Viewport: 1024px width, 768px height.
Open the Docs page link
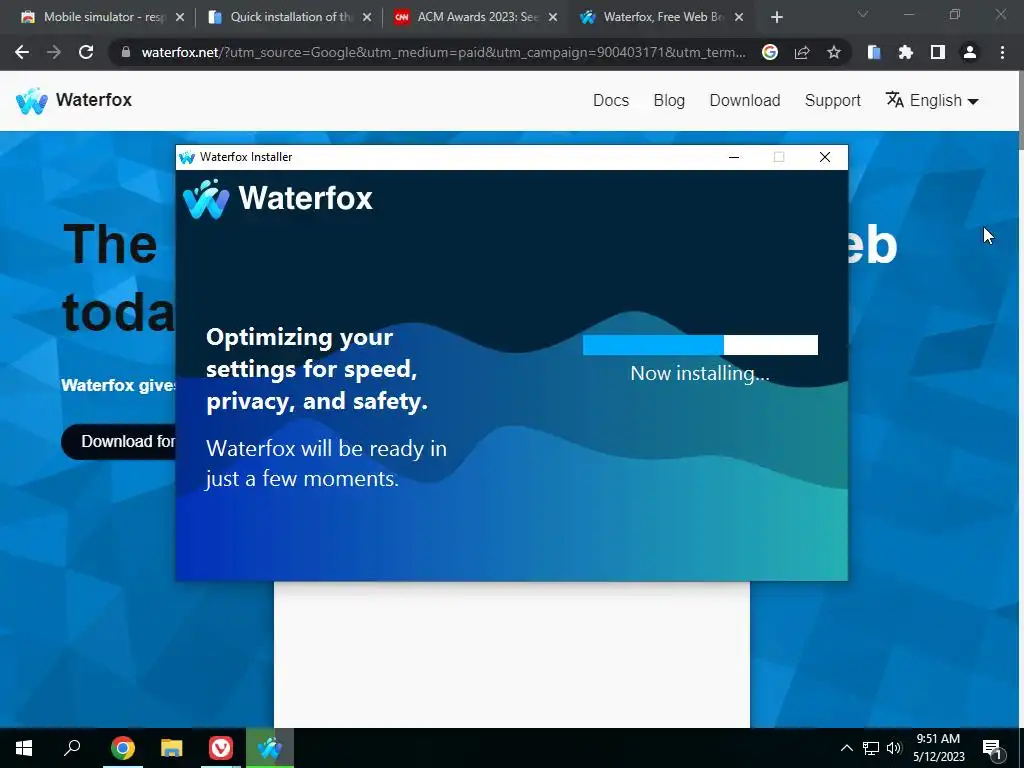(x=611, y=101)
